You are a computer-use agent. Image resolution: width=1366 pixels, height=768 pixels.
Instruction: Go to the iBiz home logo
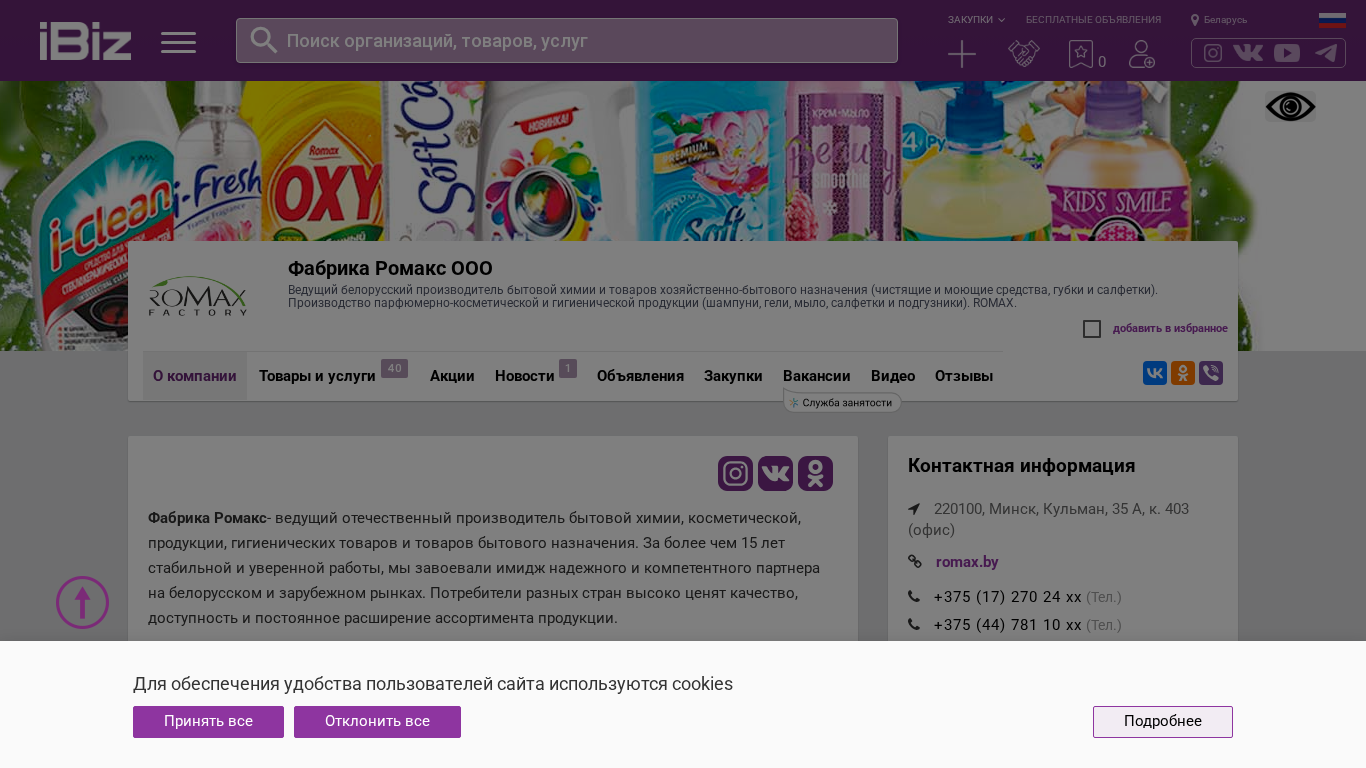85,41
